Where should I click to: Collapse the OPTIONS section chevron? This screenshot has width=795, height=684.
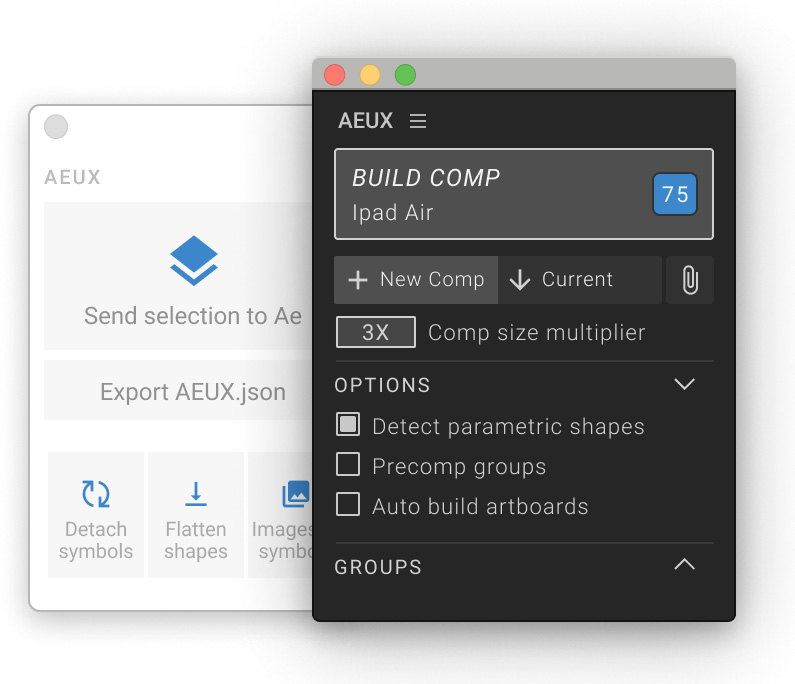[684, 384]
